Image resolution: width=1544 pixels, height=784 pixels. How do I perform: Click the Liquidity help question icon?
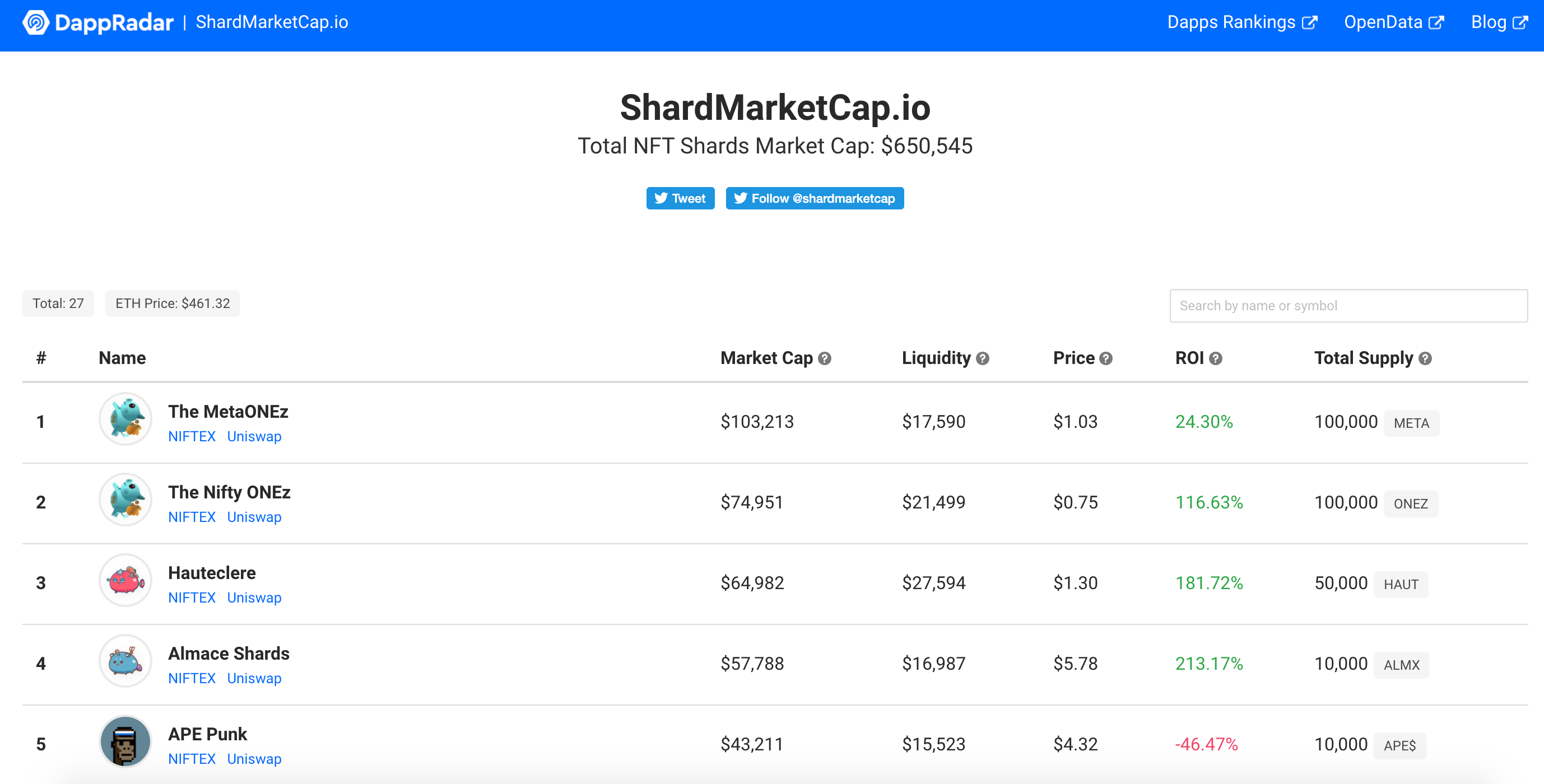(x=983, y=358)
